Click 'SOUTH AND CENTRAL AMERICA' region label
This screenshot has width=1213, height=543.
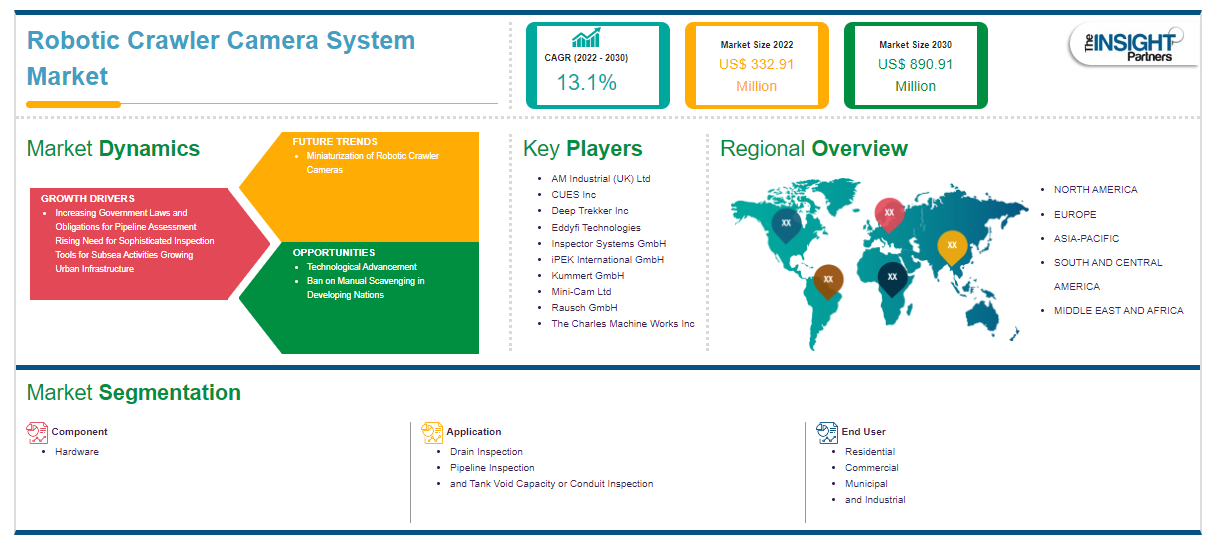[x=1108, y=275]
